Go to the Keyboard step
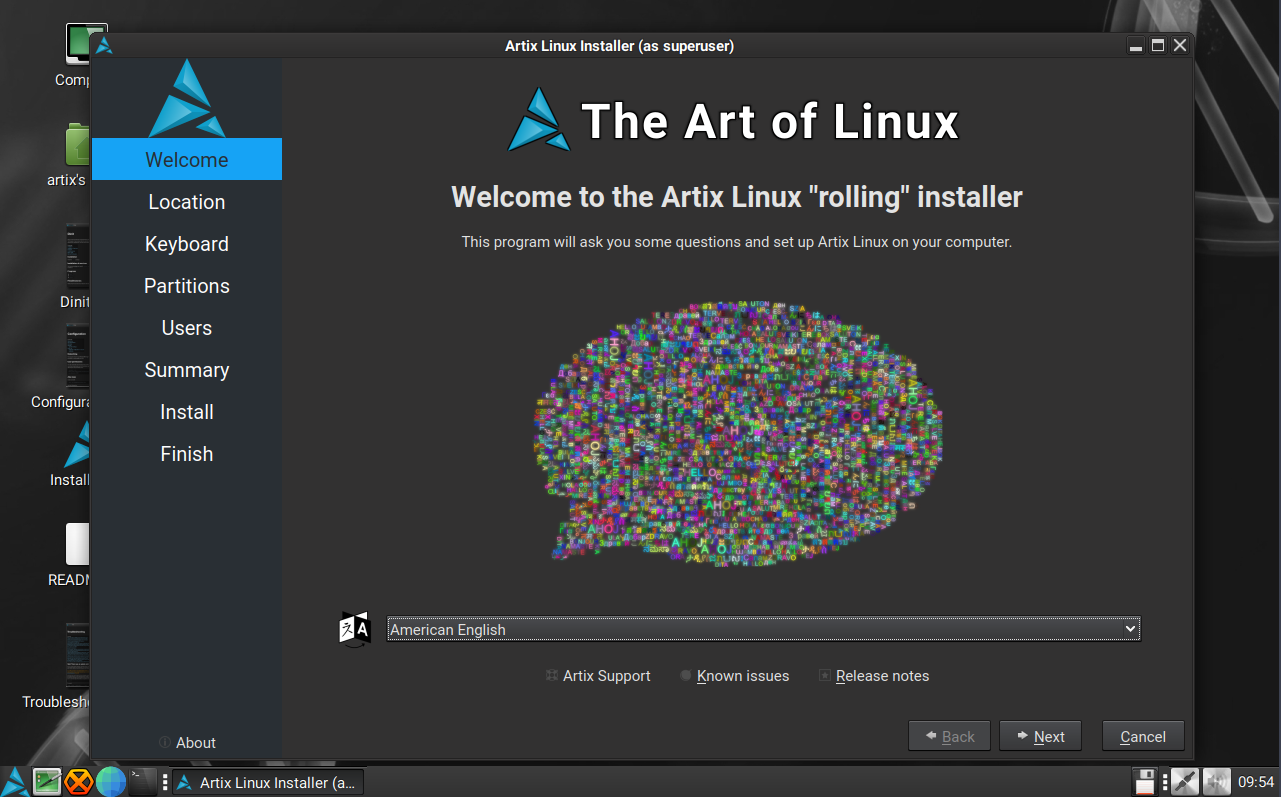 186,244
